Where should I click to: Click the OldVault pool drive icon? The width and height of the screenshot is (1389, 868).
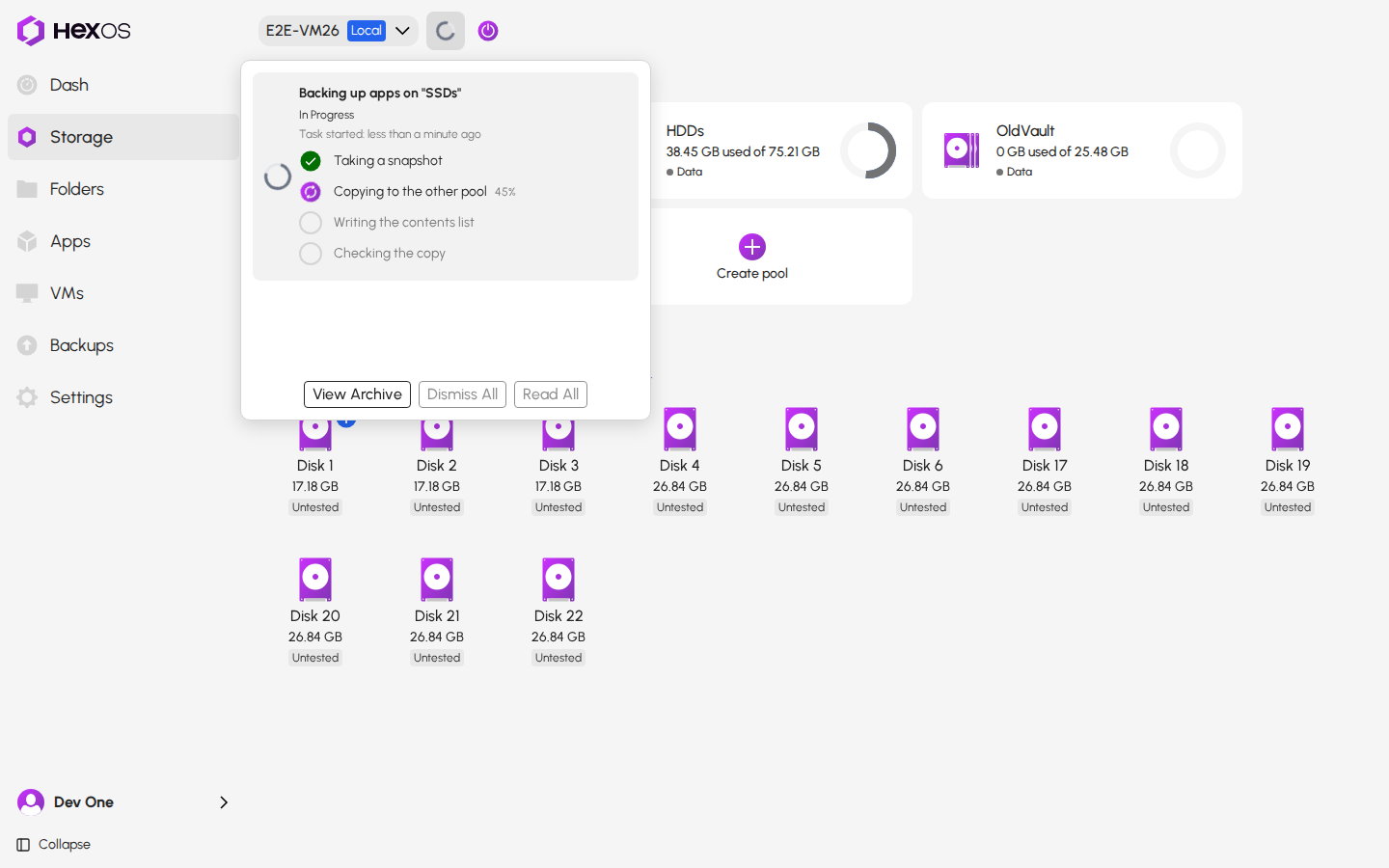point(962,150)
